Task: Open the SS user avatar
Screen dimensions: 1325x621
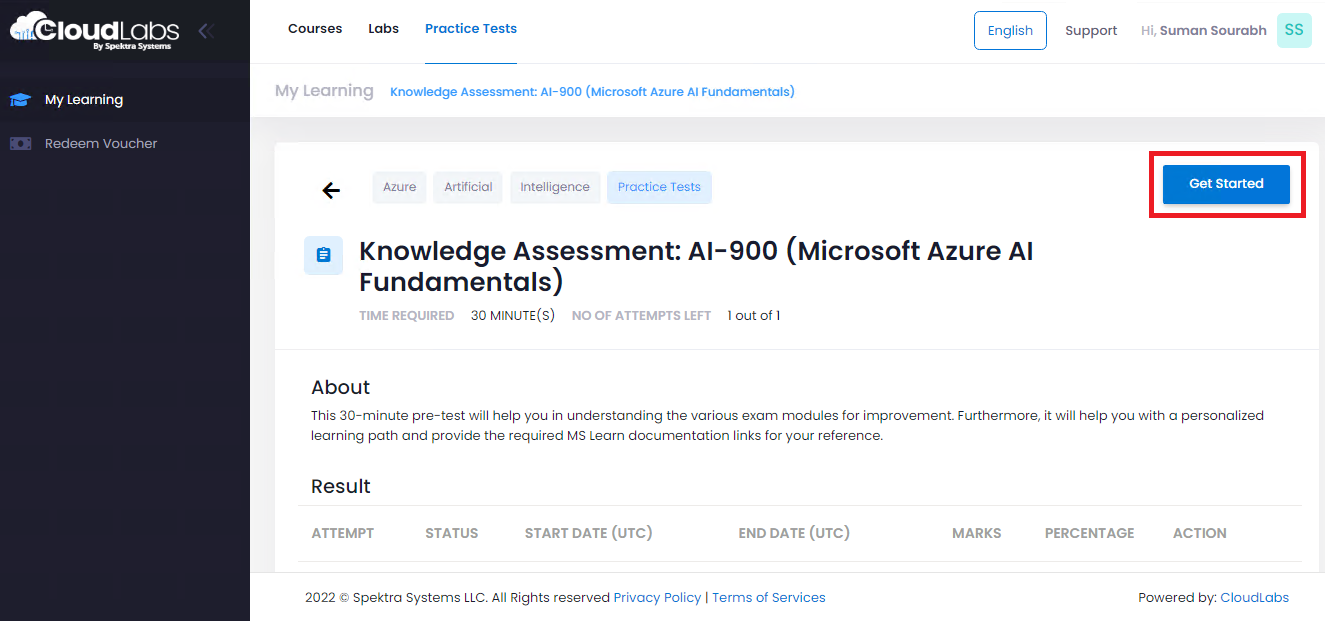Action: (x=1293, y=30)
